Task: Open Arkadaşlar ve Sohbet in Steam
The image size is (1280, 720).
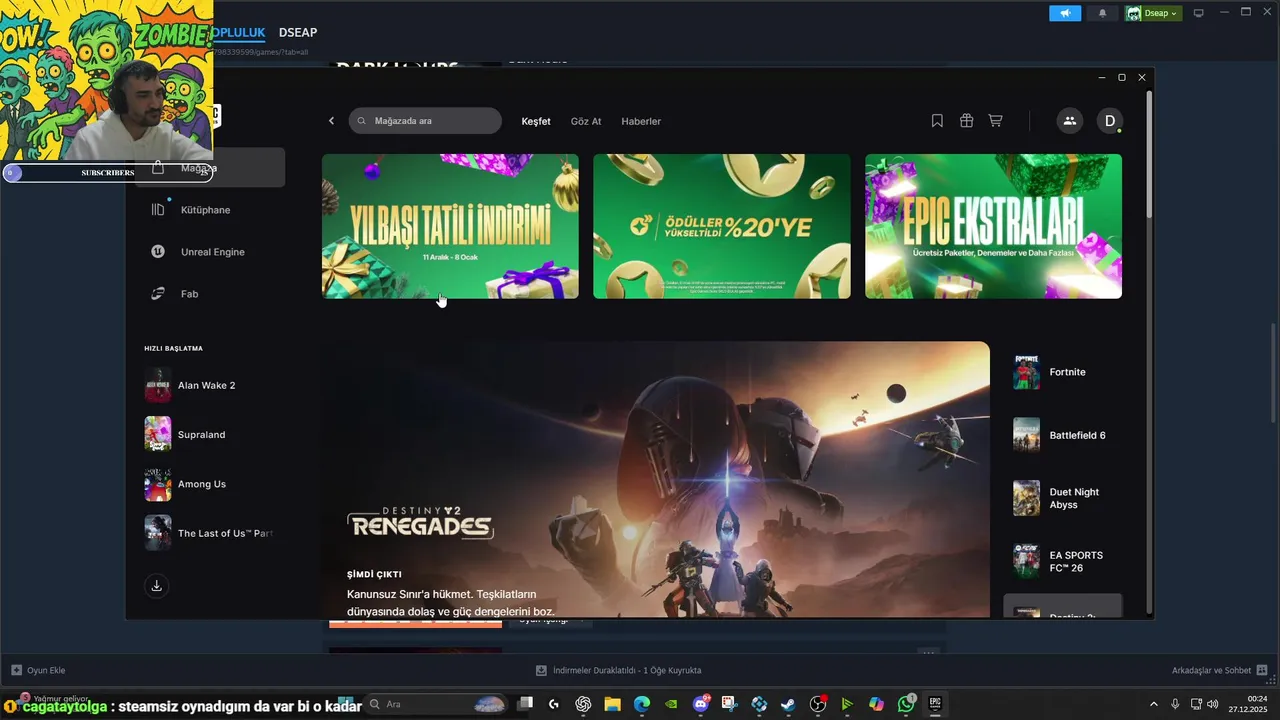Action: click(x=1220, y=670)
